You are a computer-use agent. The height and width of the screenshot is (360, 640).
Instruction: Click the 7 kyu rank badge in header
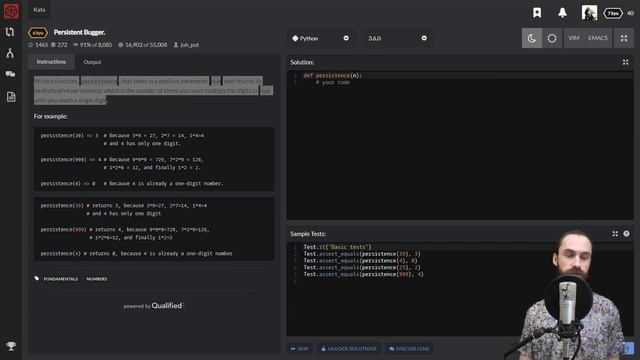click(x=613, y=13)
